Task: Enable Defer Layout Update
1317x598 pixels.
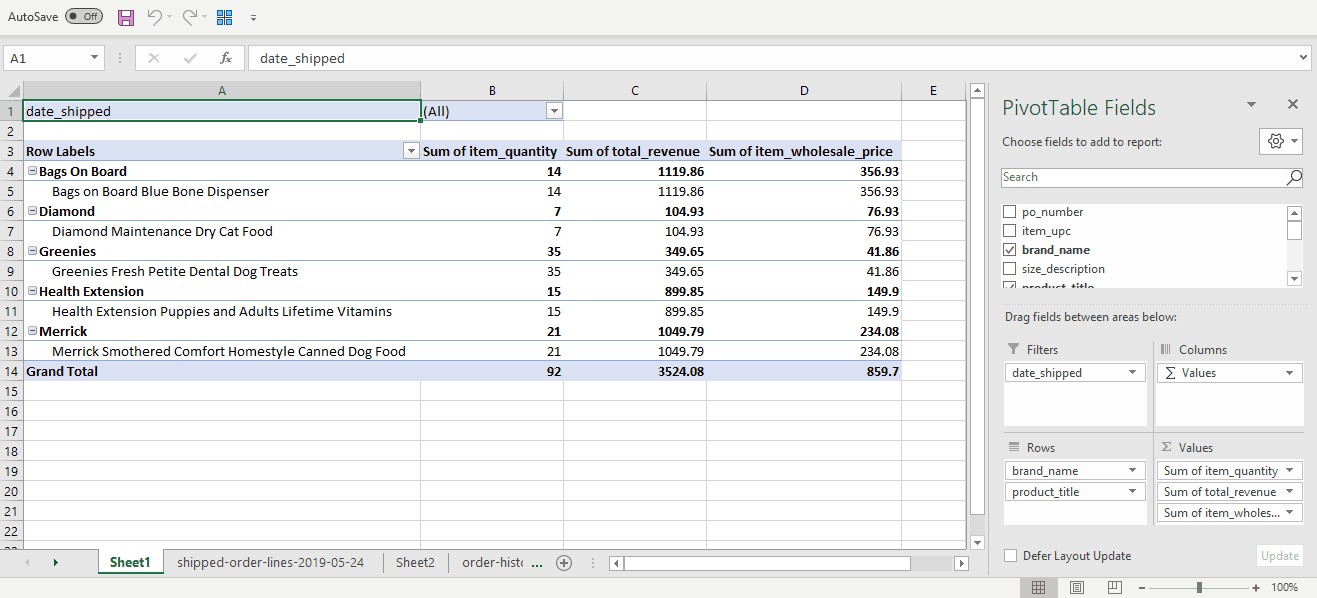Action: coord(1009,555)
